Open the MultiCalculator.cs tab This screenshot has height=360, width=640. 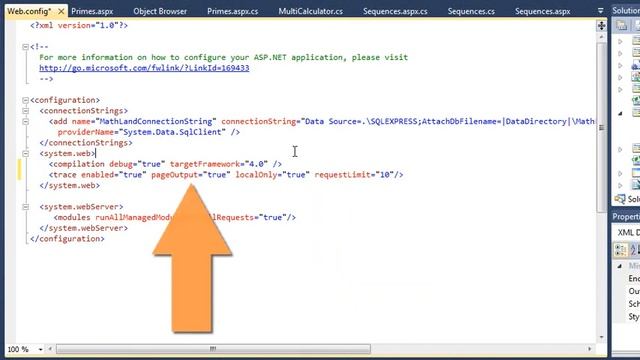(x=311, y=11)
